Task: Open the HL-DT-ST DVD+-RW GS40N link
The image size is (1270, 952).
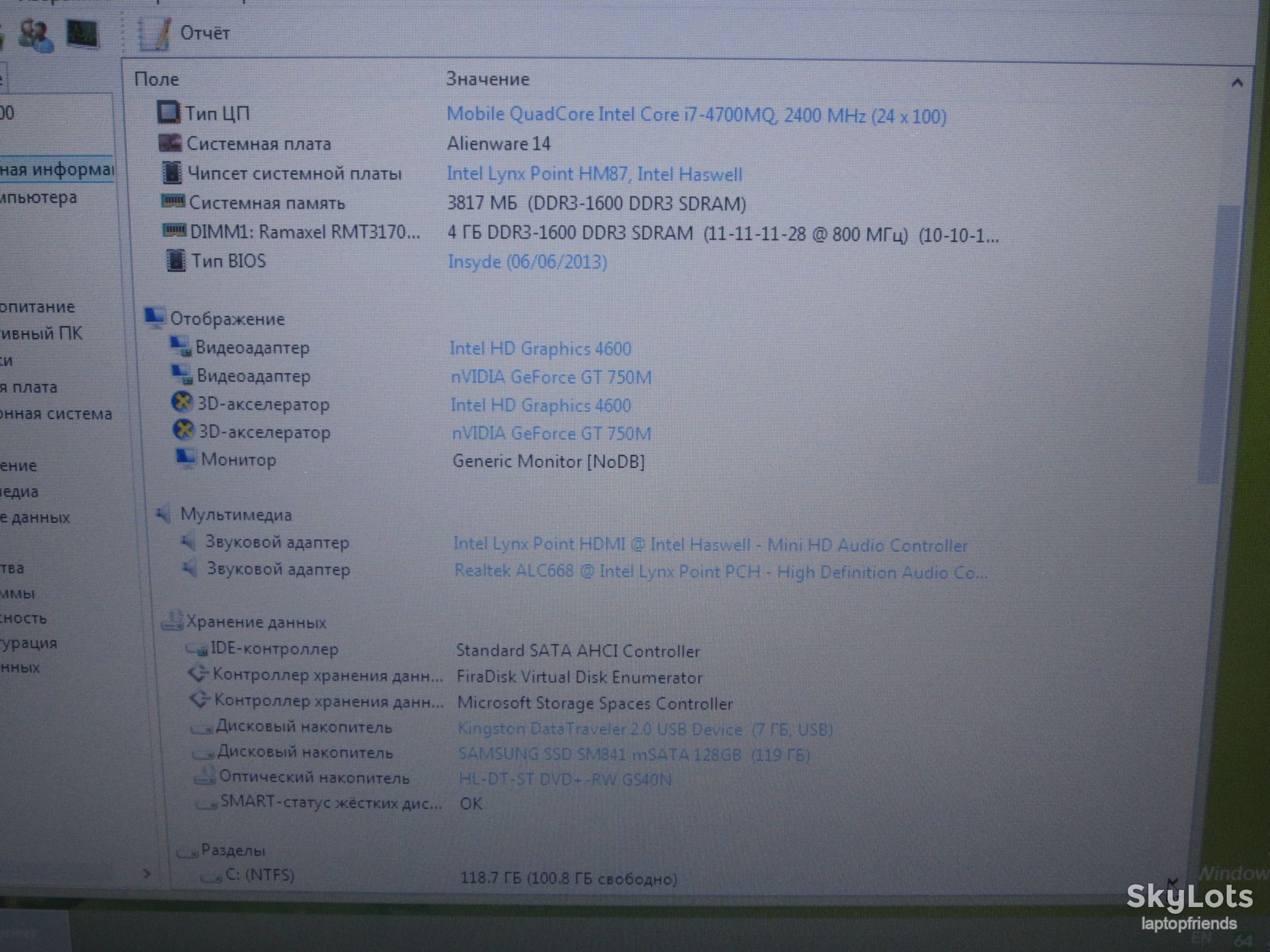Action: 566,779
